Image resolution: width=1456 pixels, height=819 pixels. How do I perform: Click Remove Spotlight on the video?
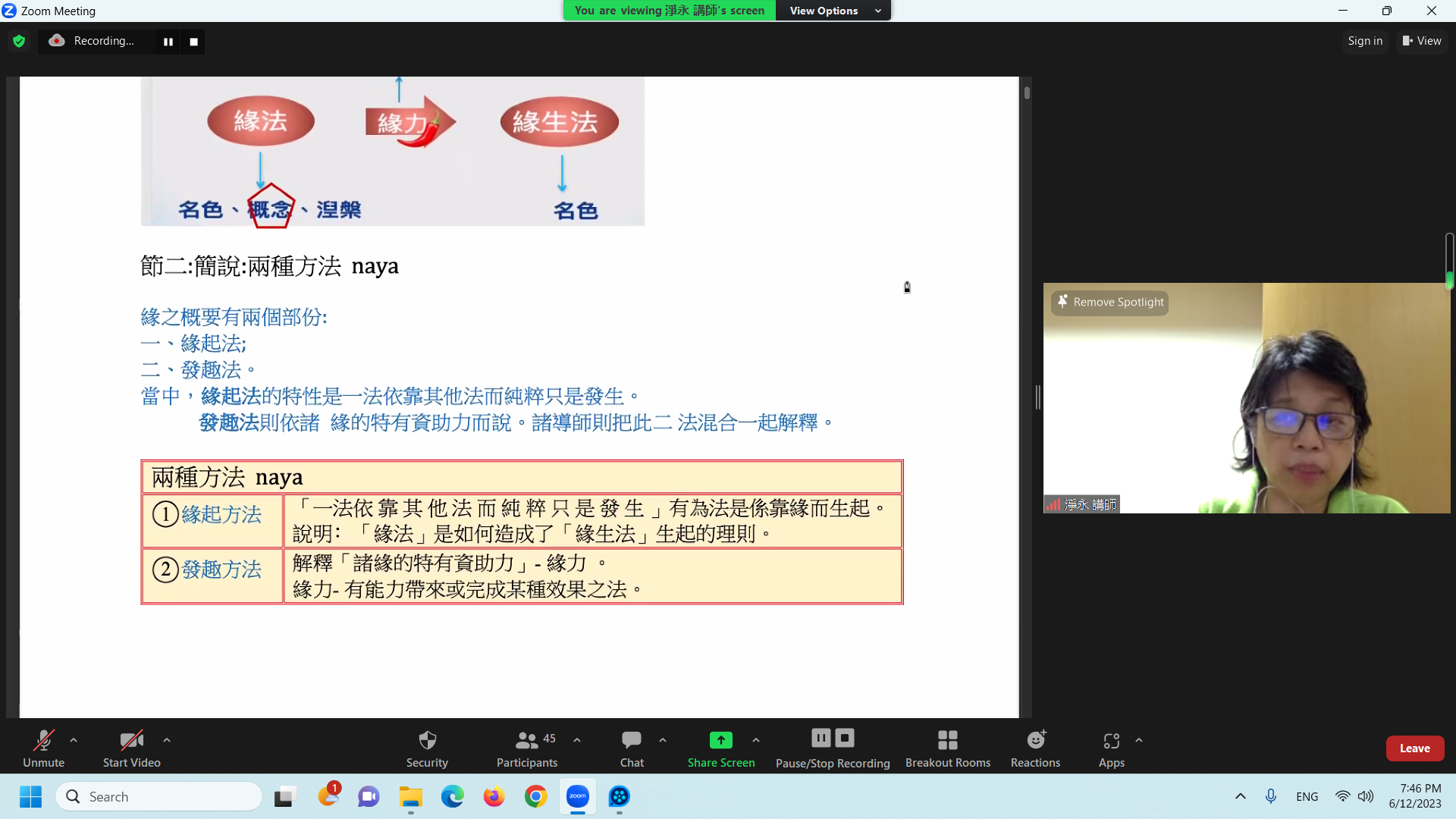(1111, 302)
